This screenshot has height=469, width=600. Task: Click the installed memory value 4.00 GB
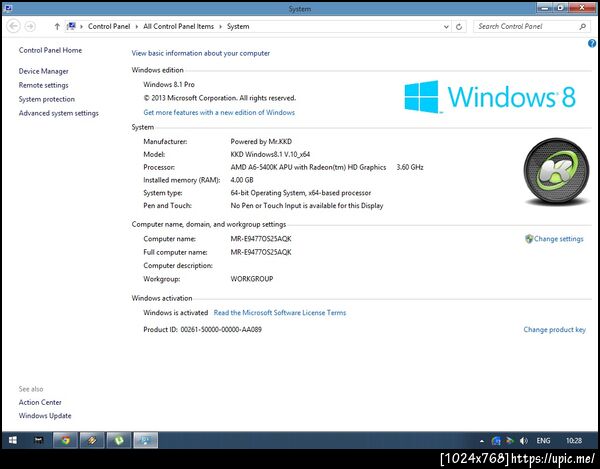242,180
